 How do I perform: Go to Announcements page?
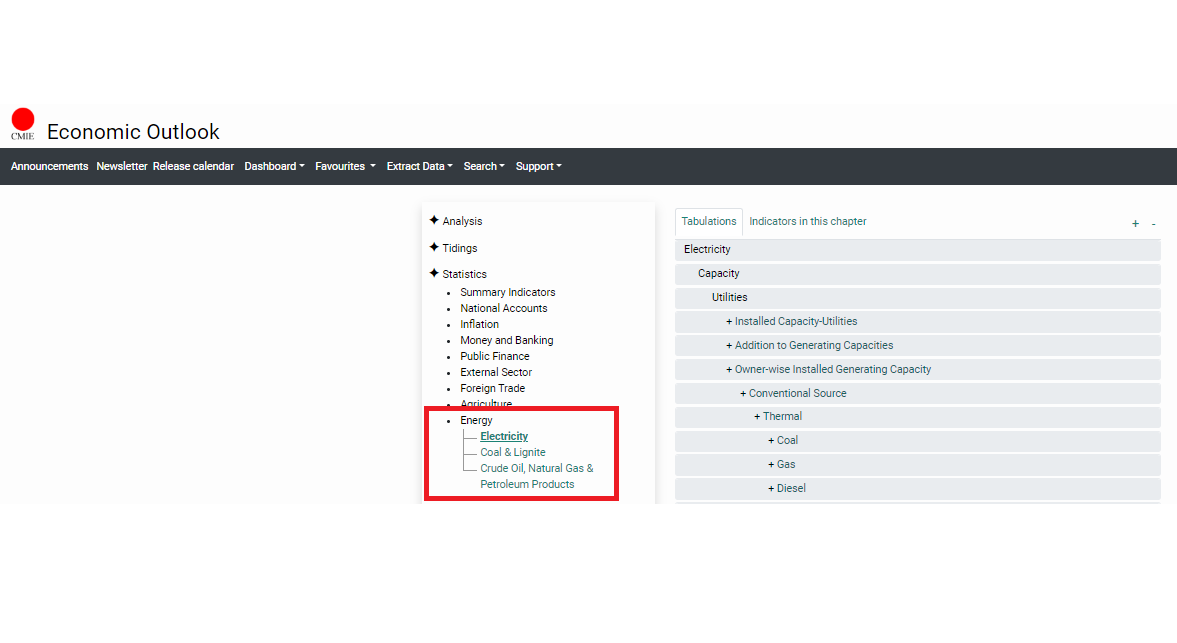click(49, 166)
